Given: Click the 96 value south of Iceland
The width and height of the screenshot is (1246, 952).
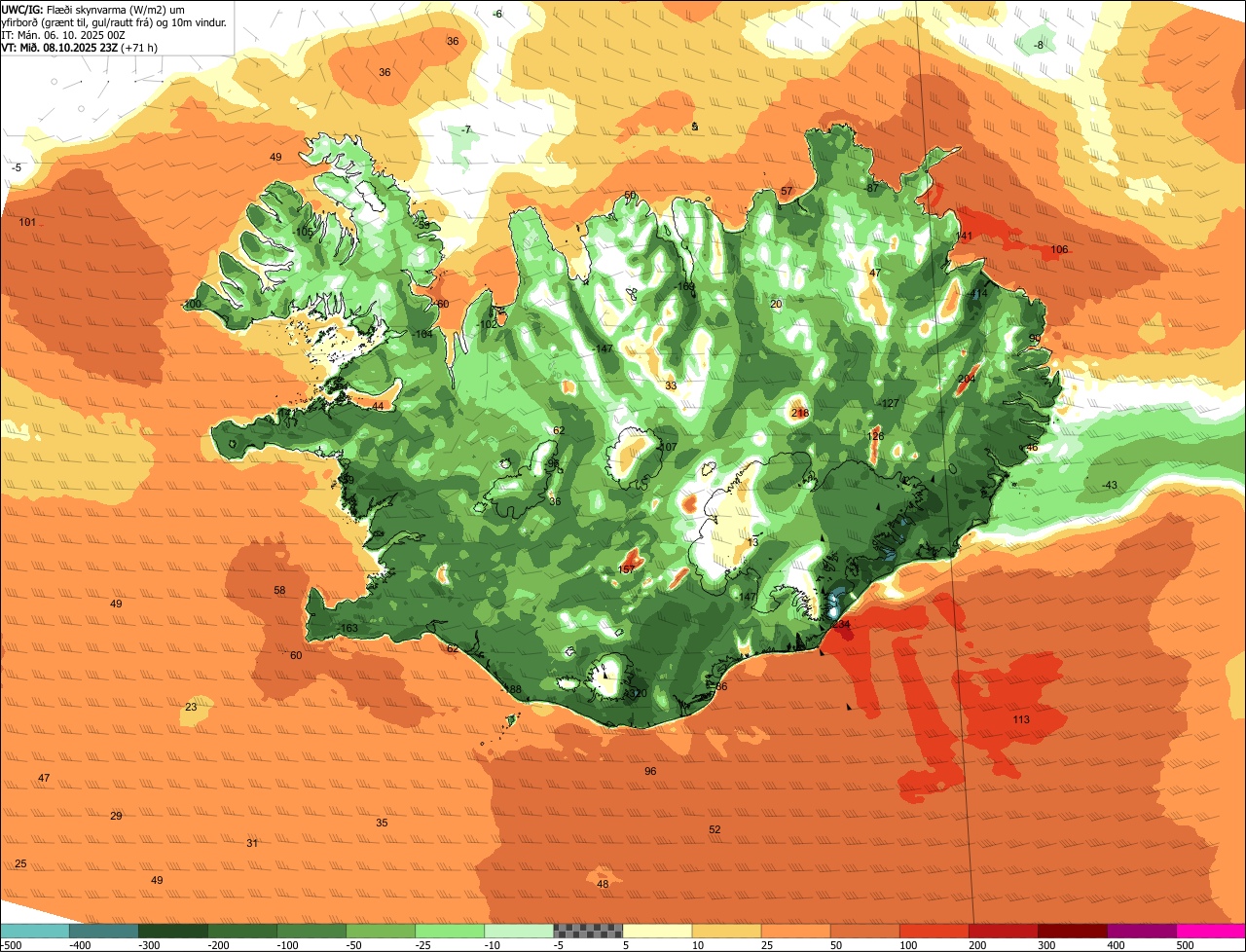Looking at the screenshot, I should [x=650, y=772].
